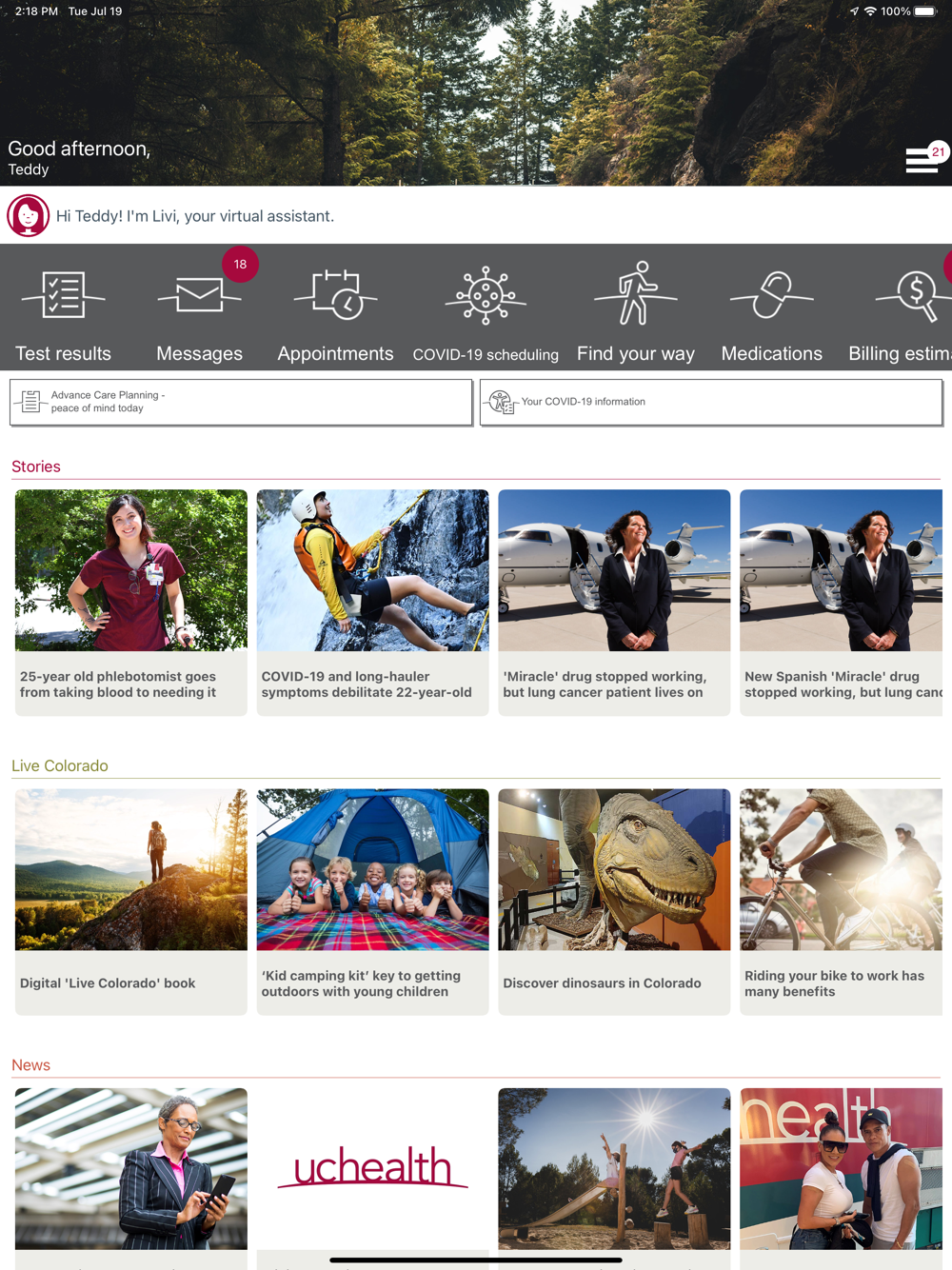The image size is (952, 1270).
Task: Read 'New Spanish 'Miracle' drug' story title
Action: (843, 685)
